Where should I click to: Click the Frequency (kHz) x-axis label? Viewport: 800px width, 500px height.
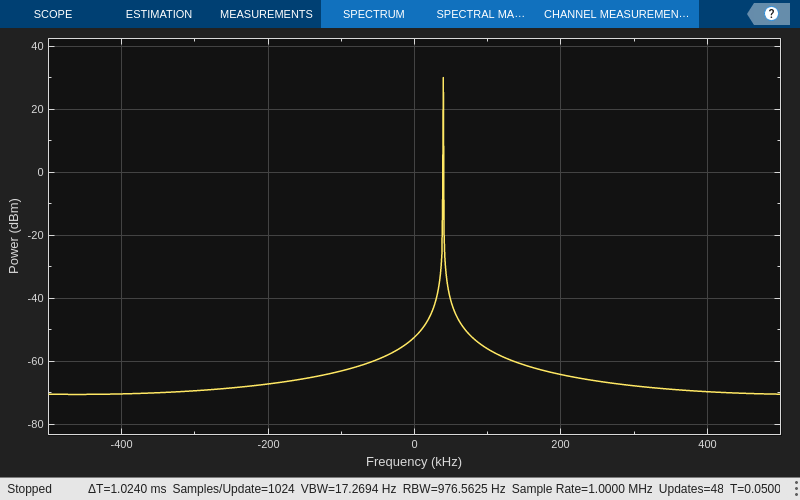click(x=414, y=462)
